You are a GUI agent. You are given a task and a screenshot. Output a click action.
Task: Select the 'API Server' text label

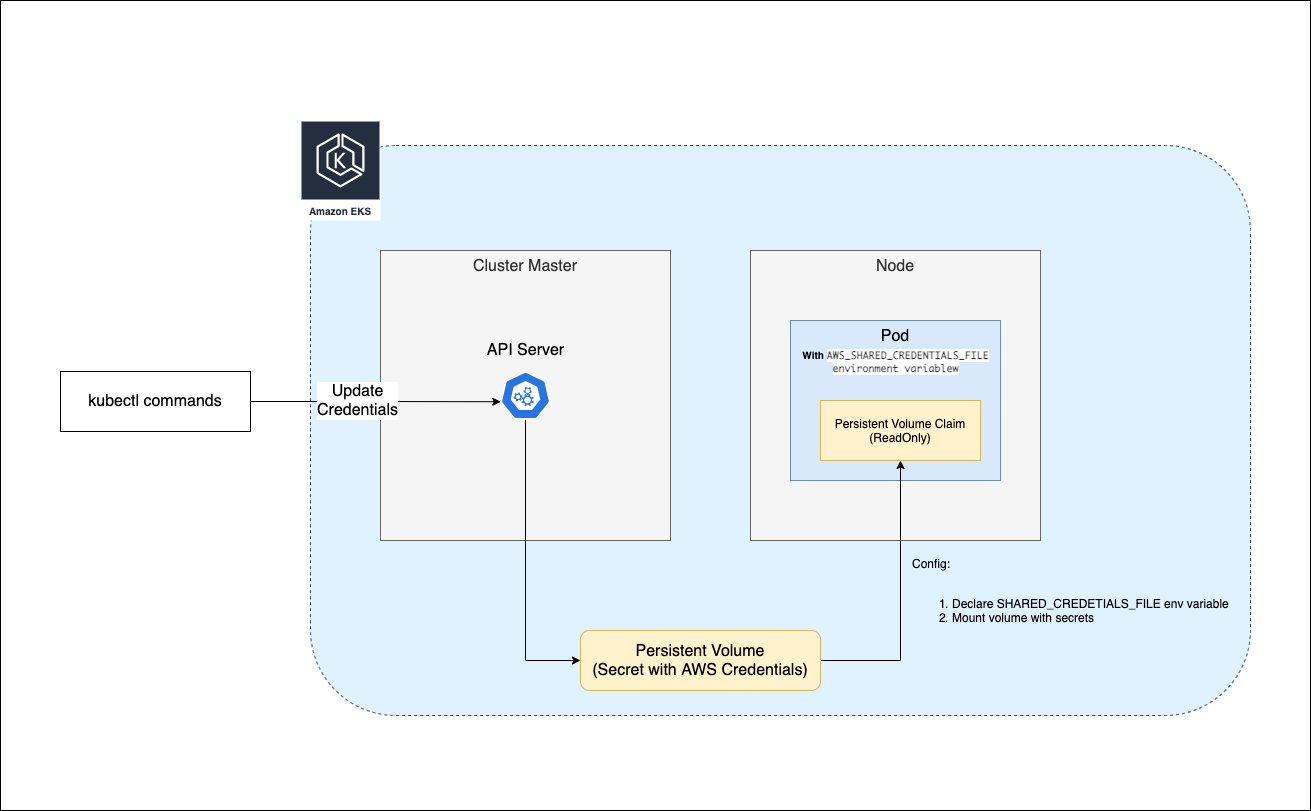point(524,349)
